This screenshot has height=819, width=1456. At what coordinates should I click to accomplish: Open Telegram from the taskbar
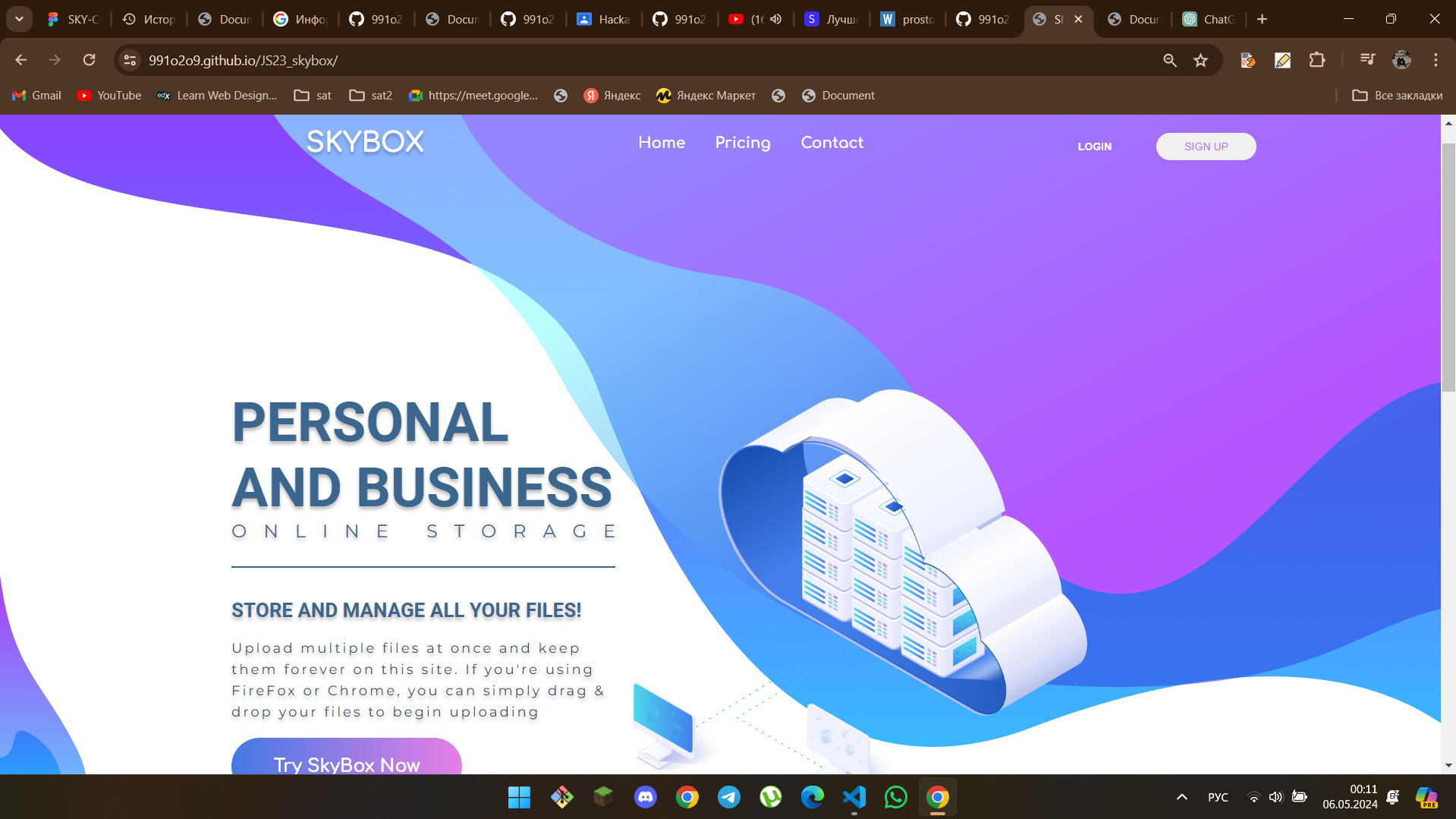(x=729, y=797)
